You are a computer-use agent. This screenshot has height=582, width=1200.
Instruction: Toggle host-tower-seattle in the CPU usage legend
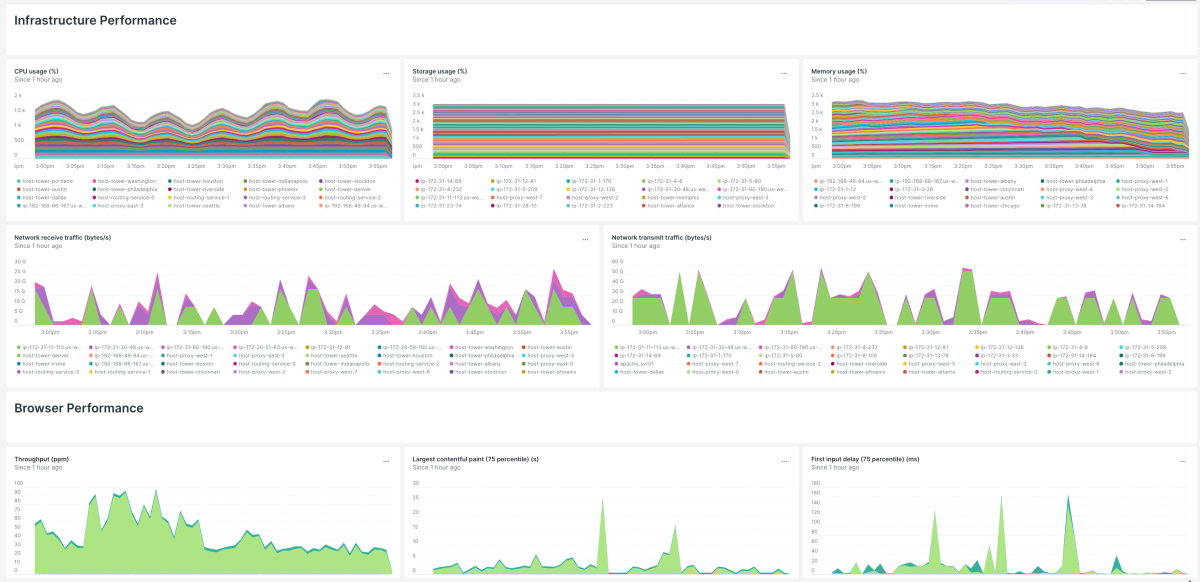[x=196, y=205]
